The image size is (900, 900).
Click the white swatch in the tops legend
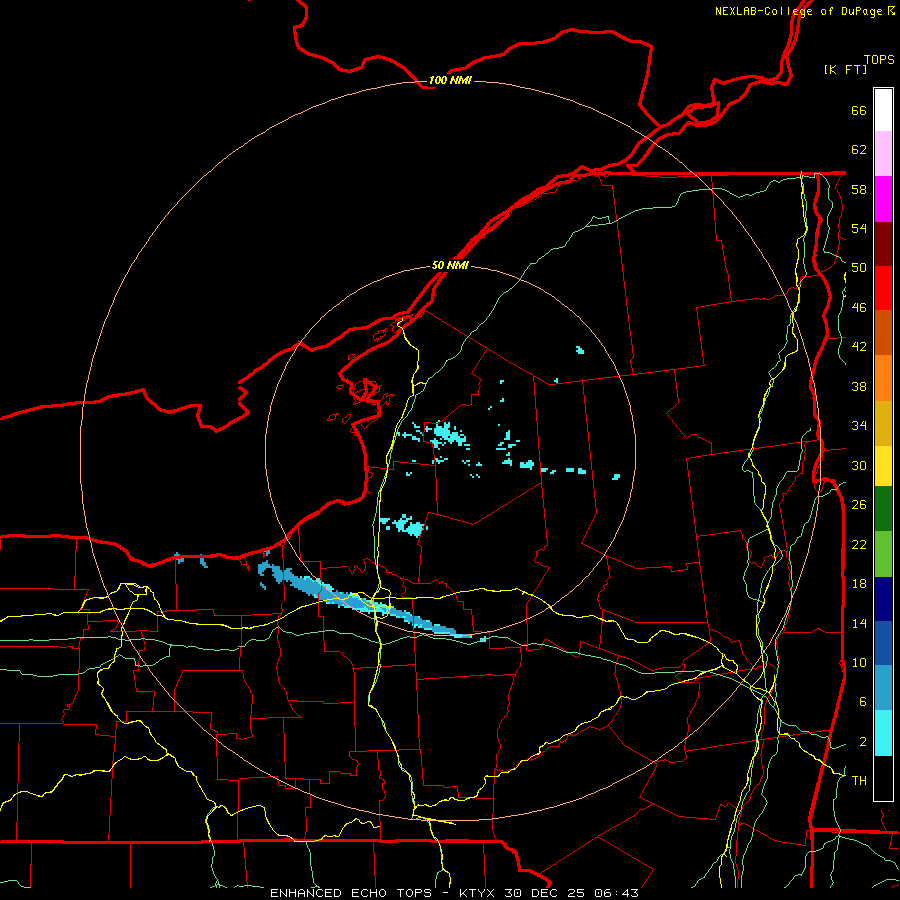point(883,110)
